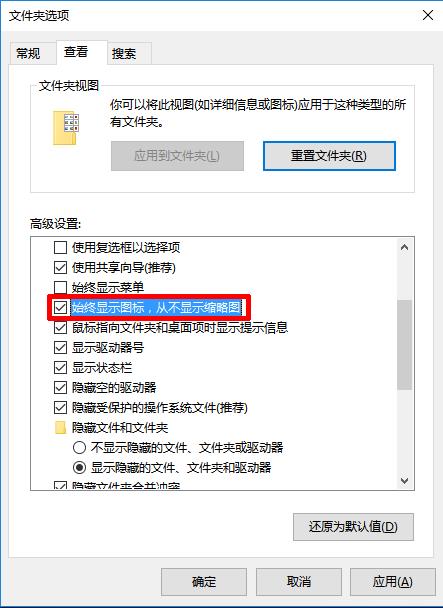This screenshot has height=608, width=443.
Task: Toggle 显示驱动器号 checkbox
Action: pos(60,347)
